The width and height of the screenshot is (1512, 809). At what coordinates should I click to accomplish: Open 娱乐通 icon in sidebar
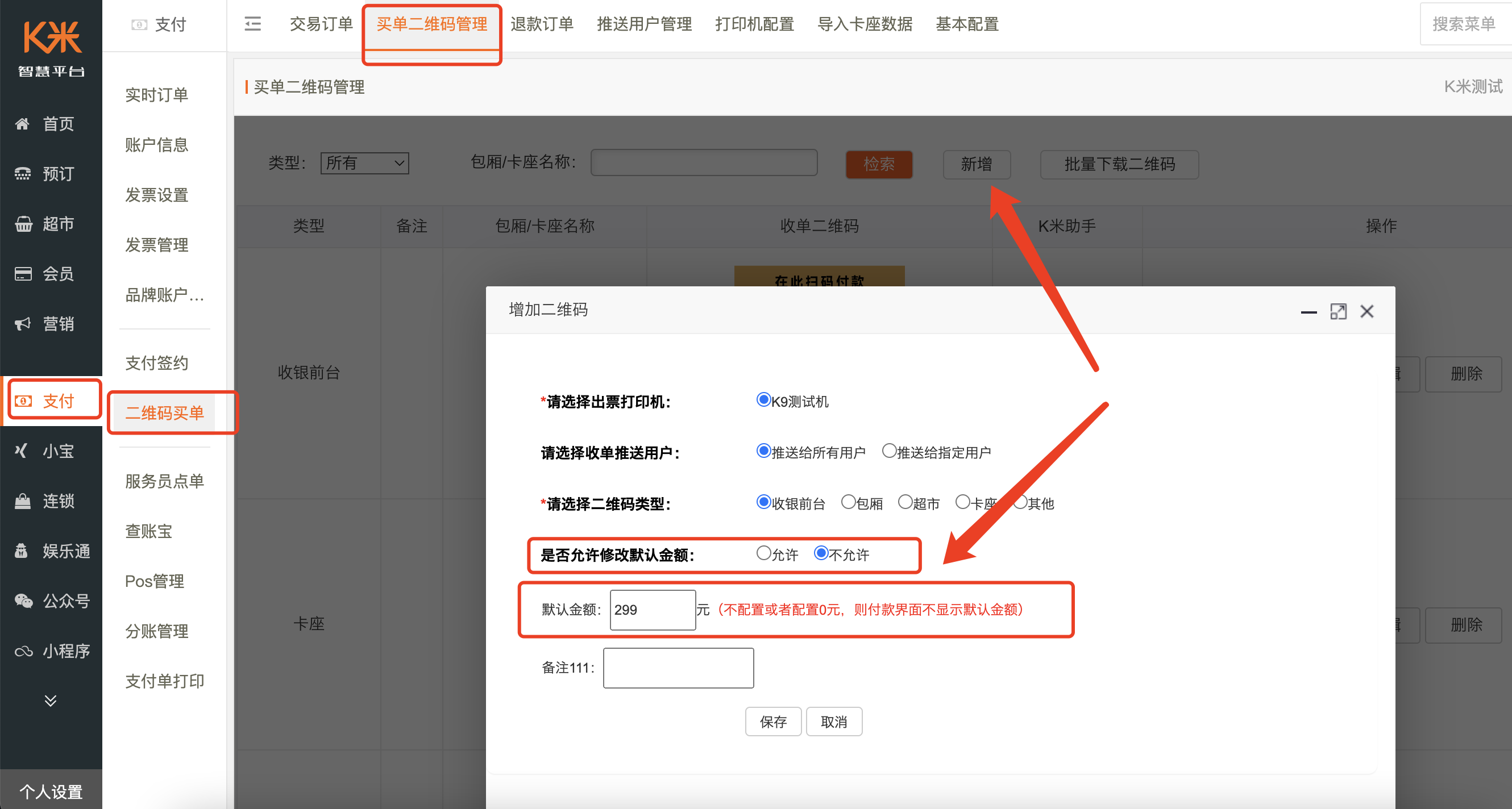22,551
